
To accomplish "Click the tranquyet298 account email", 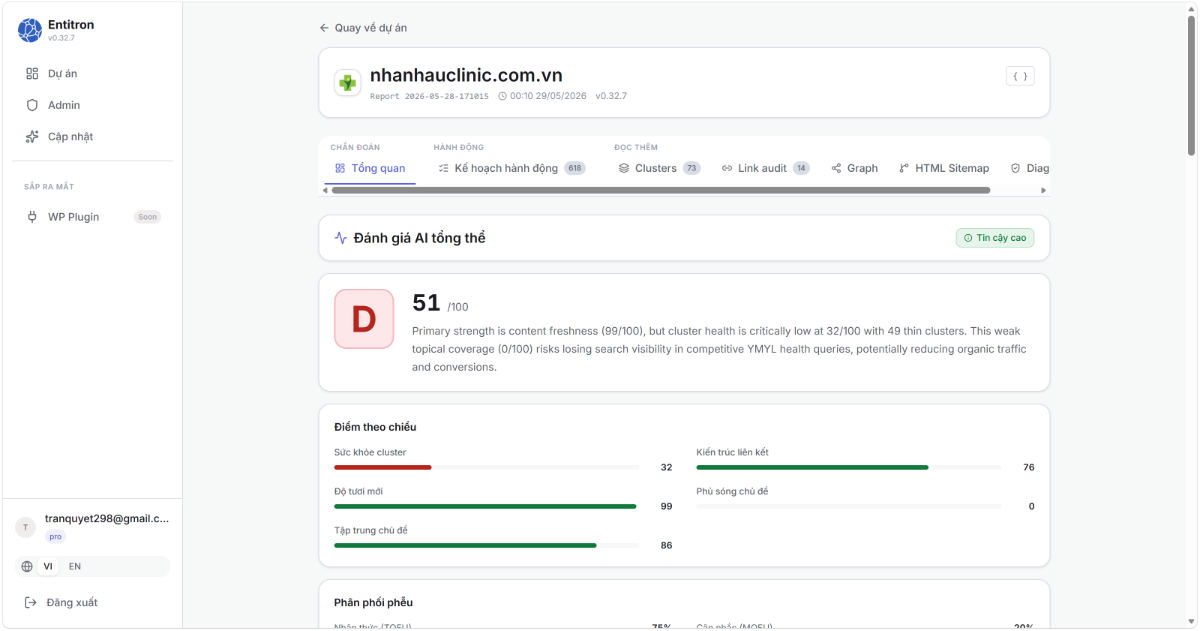I will pyautogui.click(x=107, y=519).
